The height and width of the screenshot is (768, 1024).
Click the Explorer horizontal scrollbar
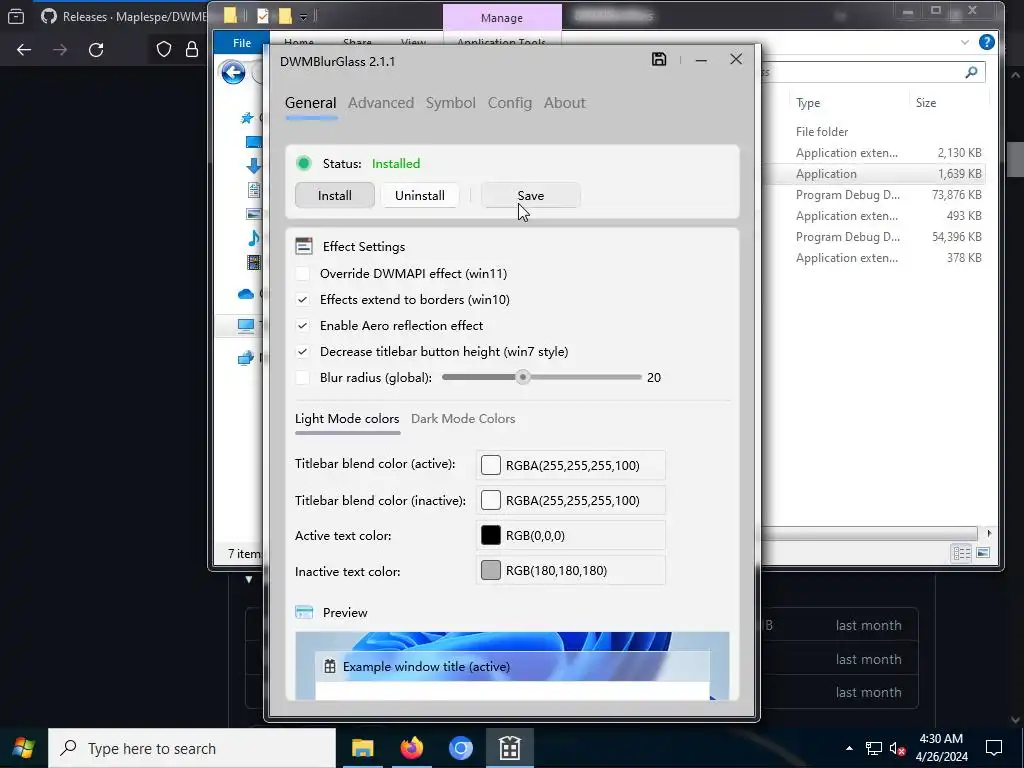click(869, 534)
